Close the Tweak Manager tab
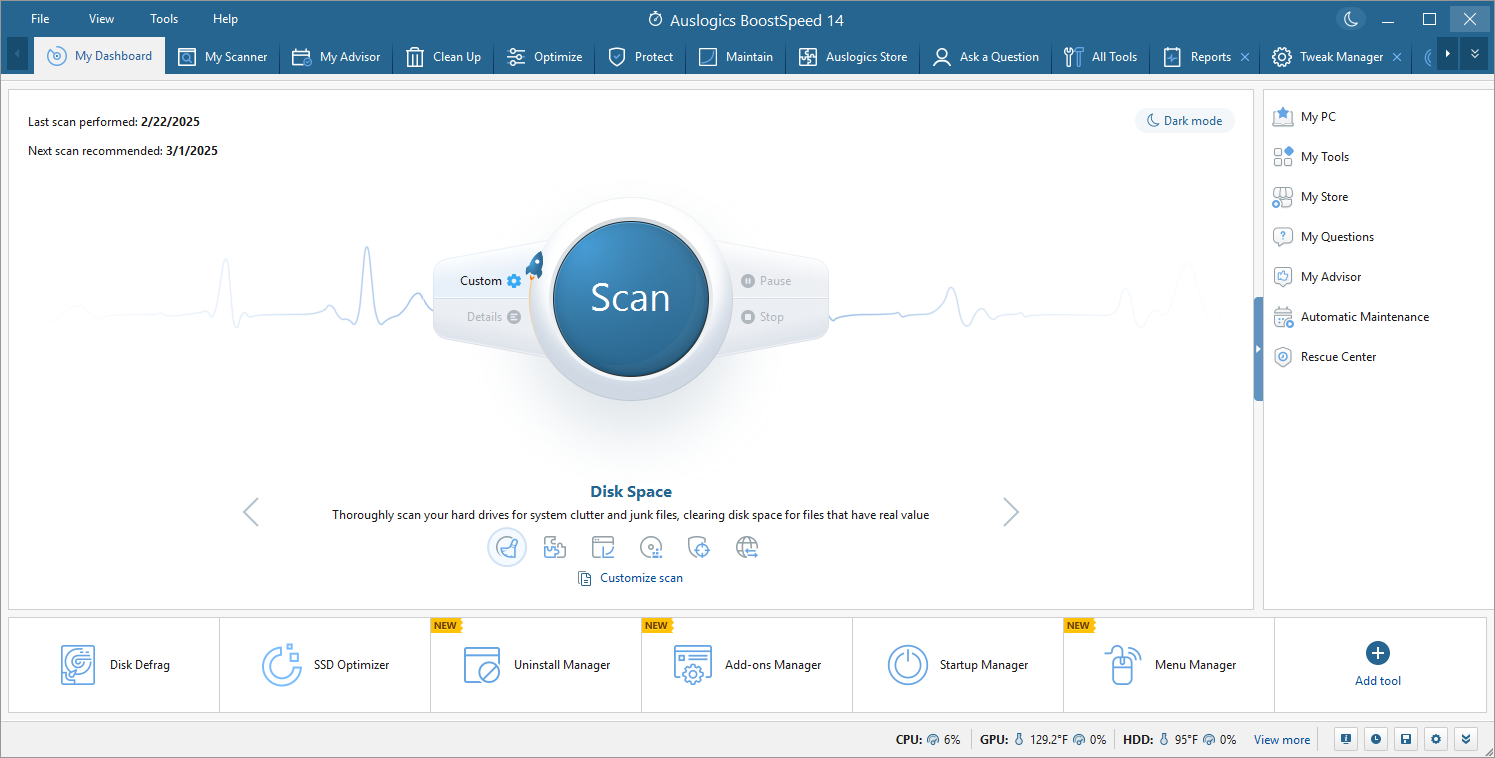 coord(1397,57)
